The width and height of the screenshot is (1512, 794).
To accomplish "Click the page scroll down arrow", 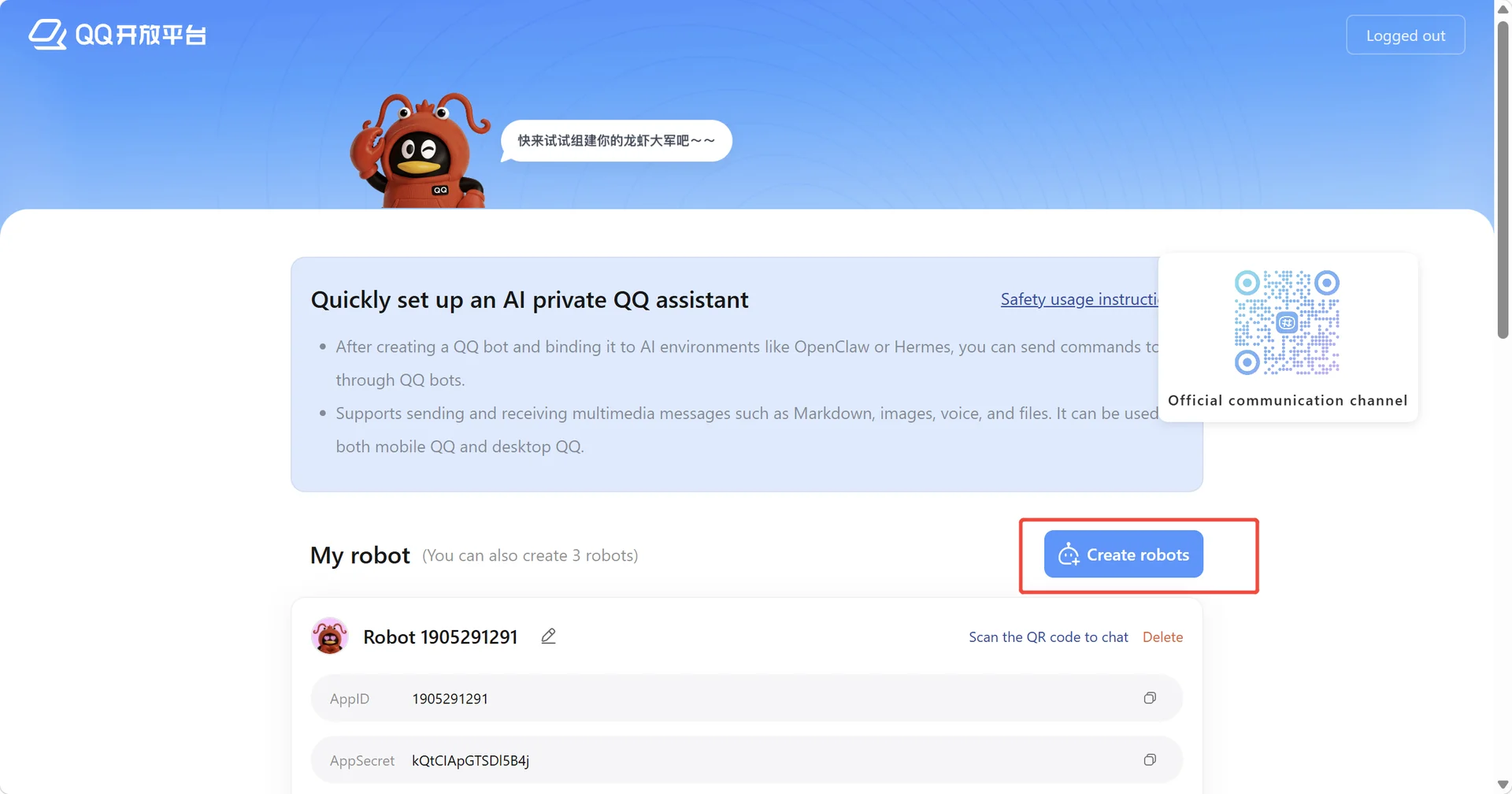I will coord(1503,785).
